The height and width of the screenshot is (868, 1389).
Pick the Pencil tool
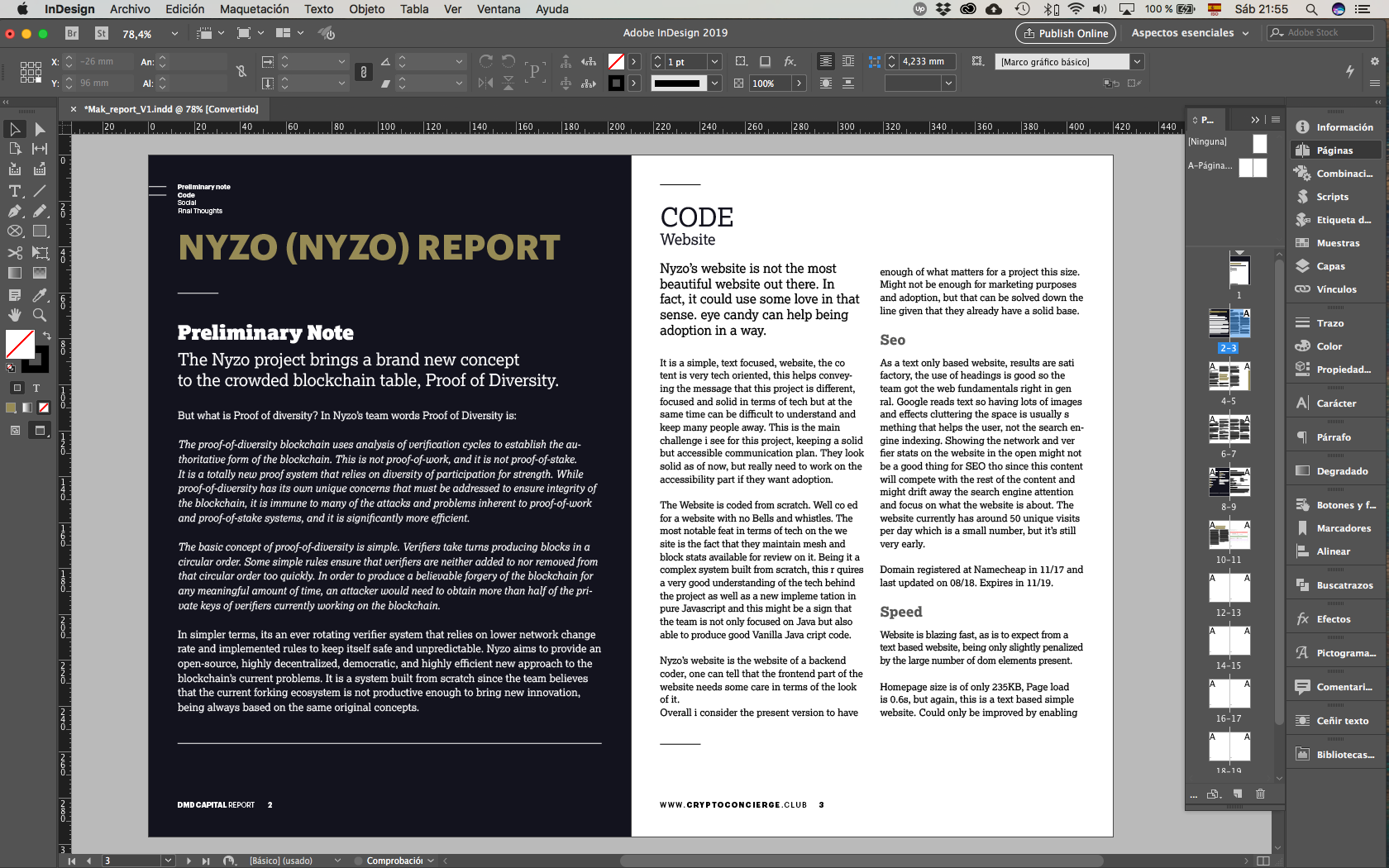point(40,211)
